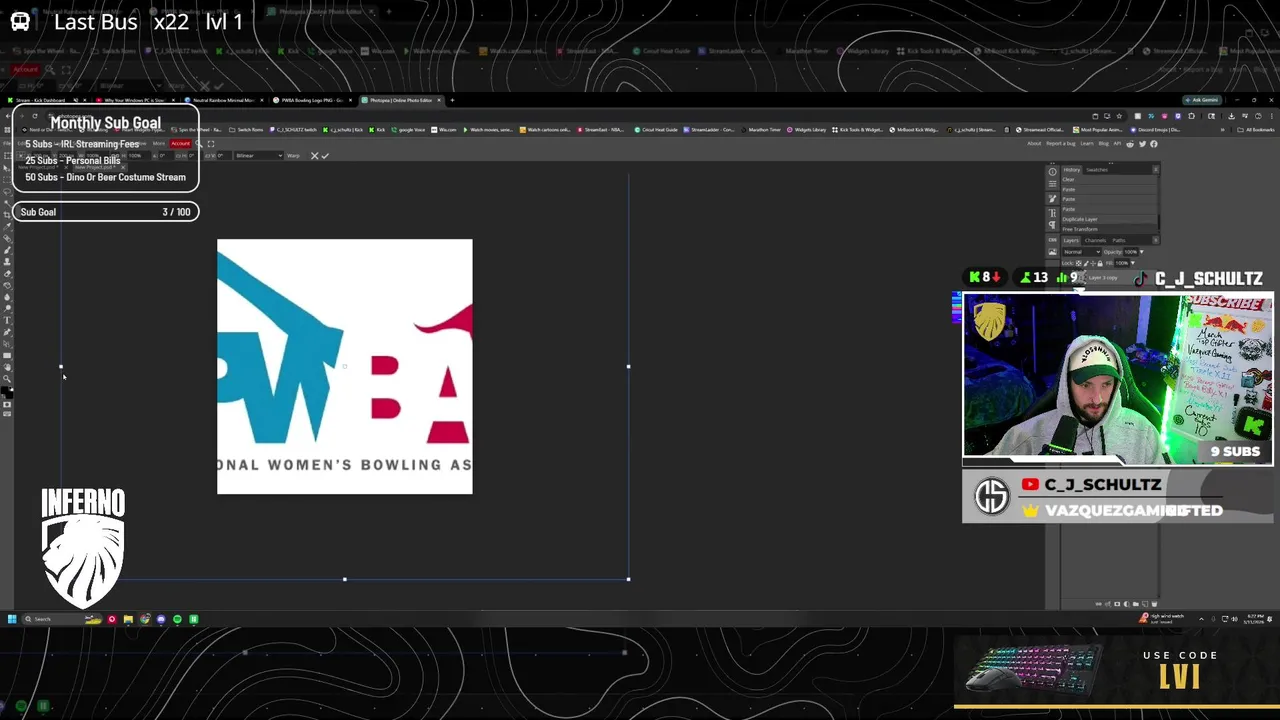Open the All Bookmarks folder
The width and height of the screenshot is (1280, 720).
point(1256,130)
